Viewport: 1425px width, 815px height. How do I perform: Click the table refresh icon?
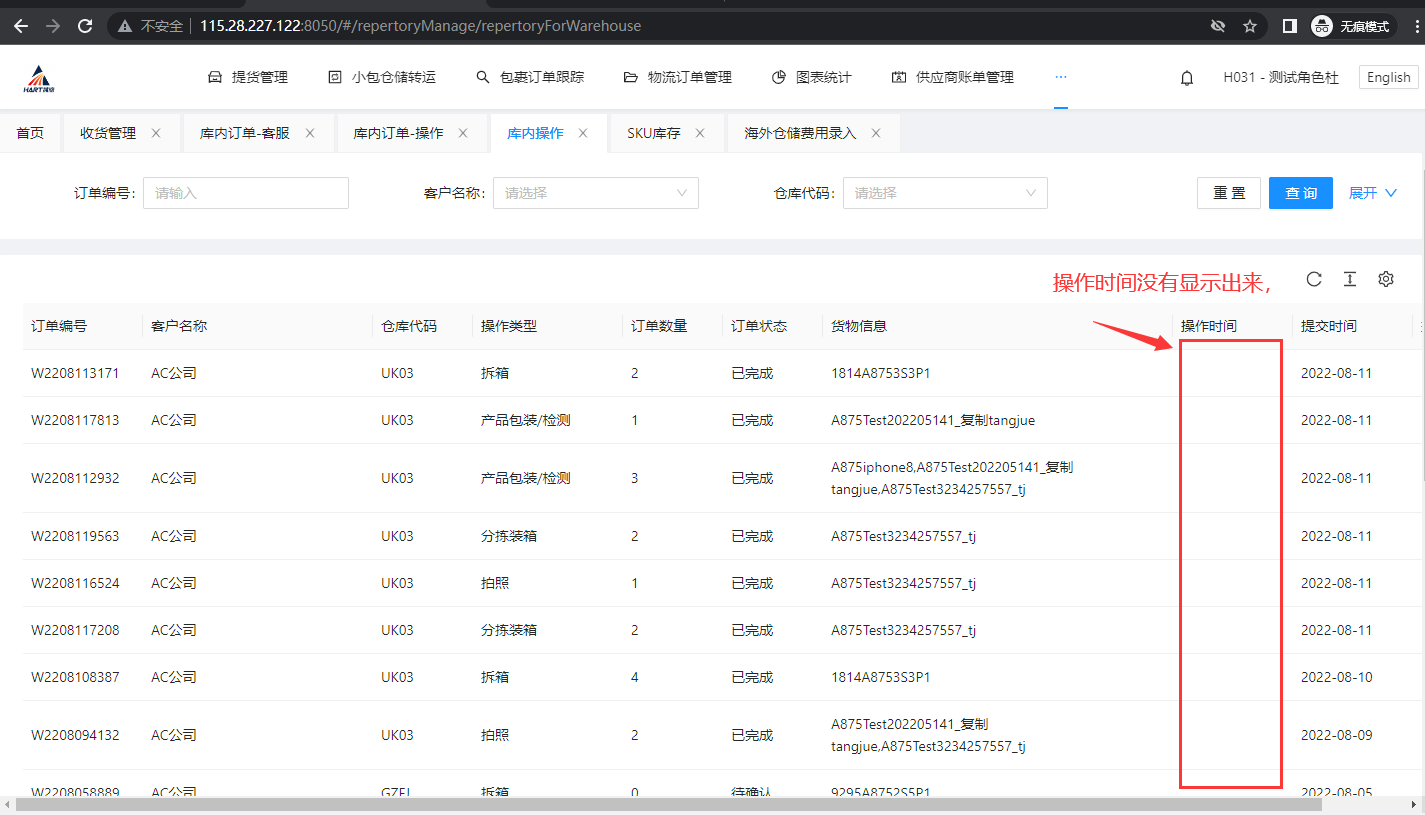(x=1314, y=280)
